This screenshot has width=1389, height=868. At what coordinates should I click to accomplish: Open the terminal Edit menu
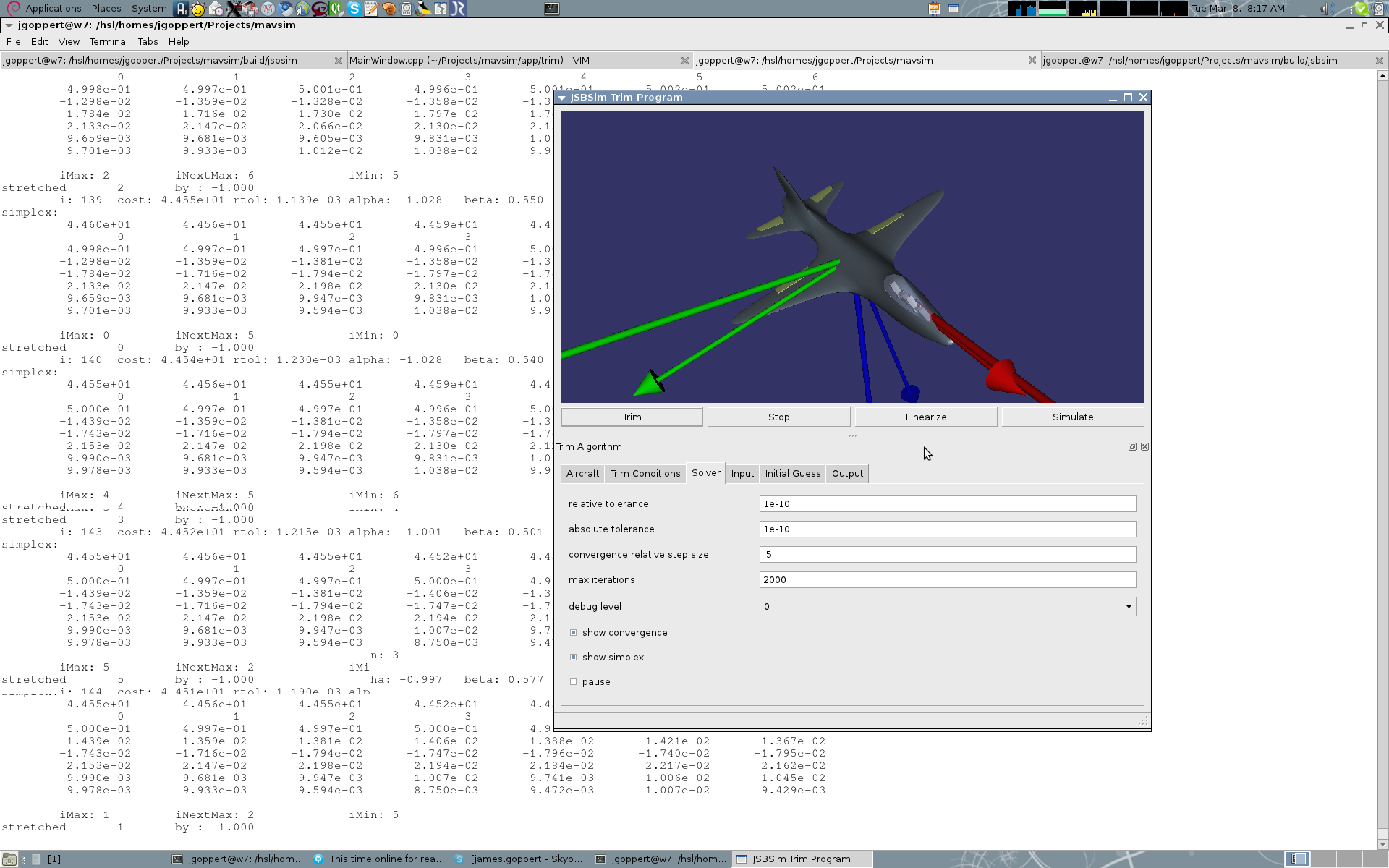[x=39, y=42]
